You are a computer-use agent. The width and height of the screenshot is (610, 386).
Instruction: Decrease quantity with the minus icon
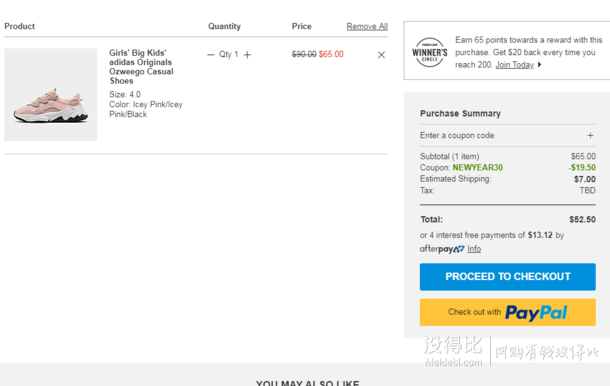pos(210,55)
